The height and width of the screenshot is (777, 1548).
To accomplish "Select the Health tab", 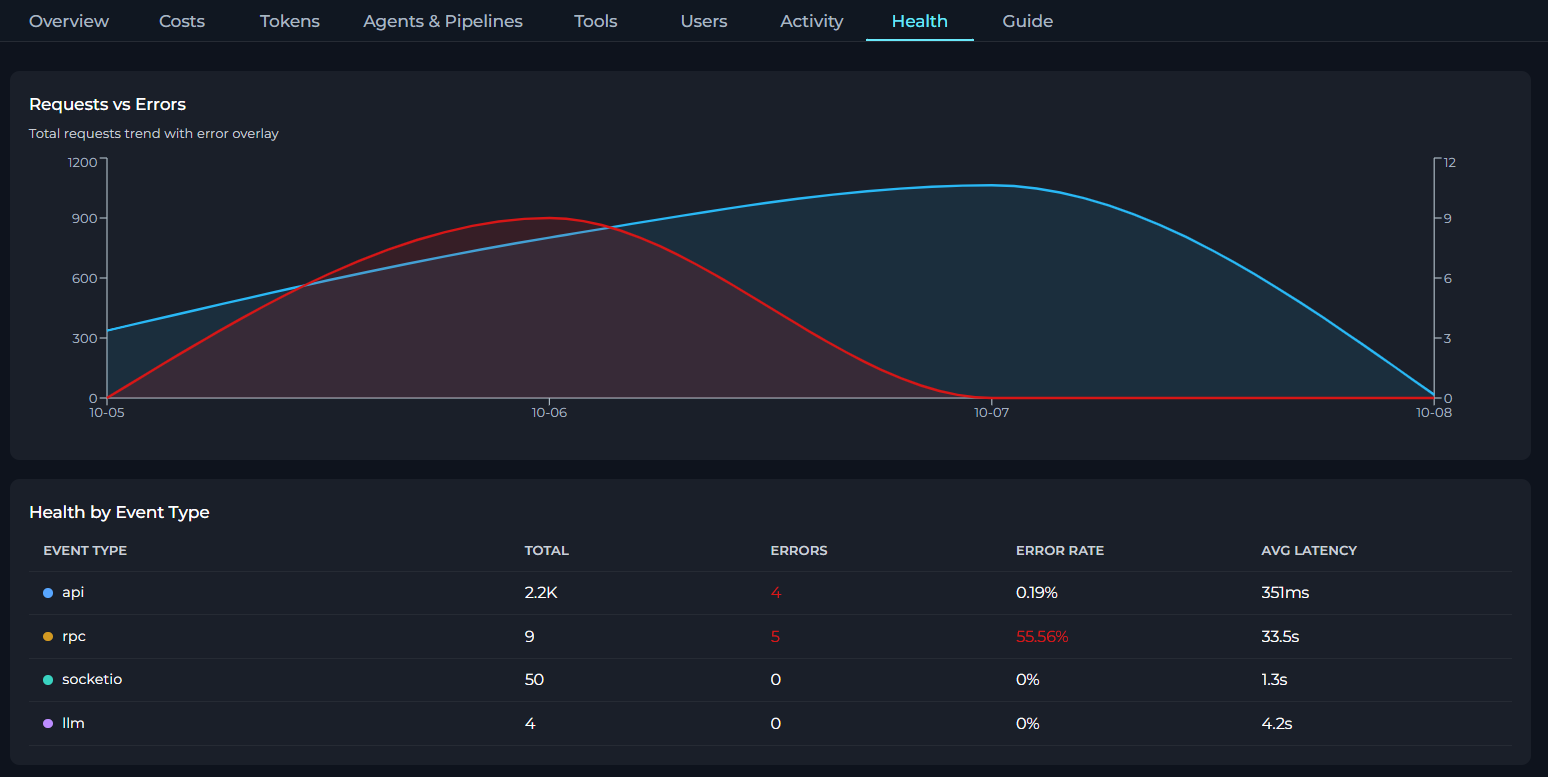I will (920, 21).
